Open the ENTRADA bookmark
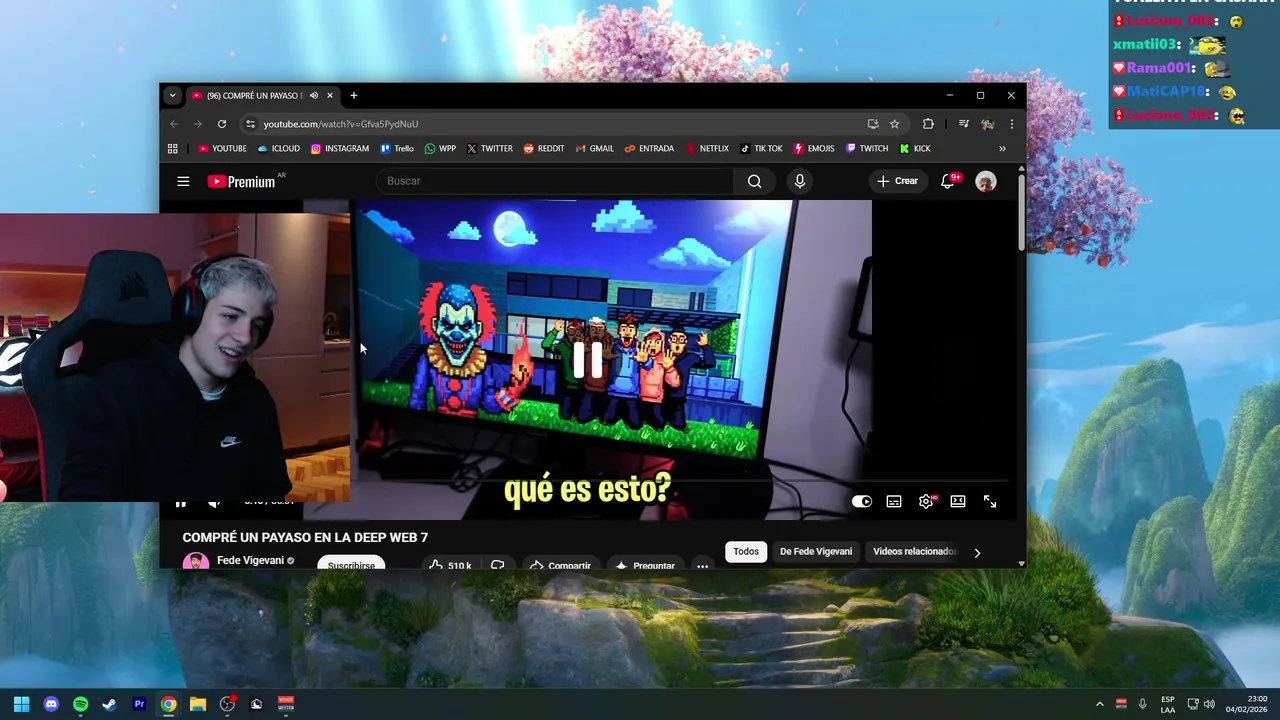This screenshot has width=1280, height=720. click(x=650, y=149)
